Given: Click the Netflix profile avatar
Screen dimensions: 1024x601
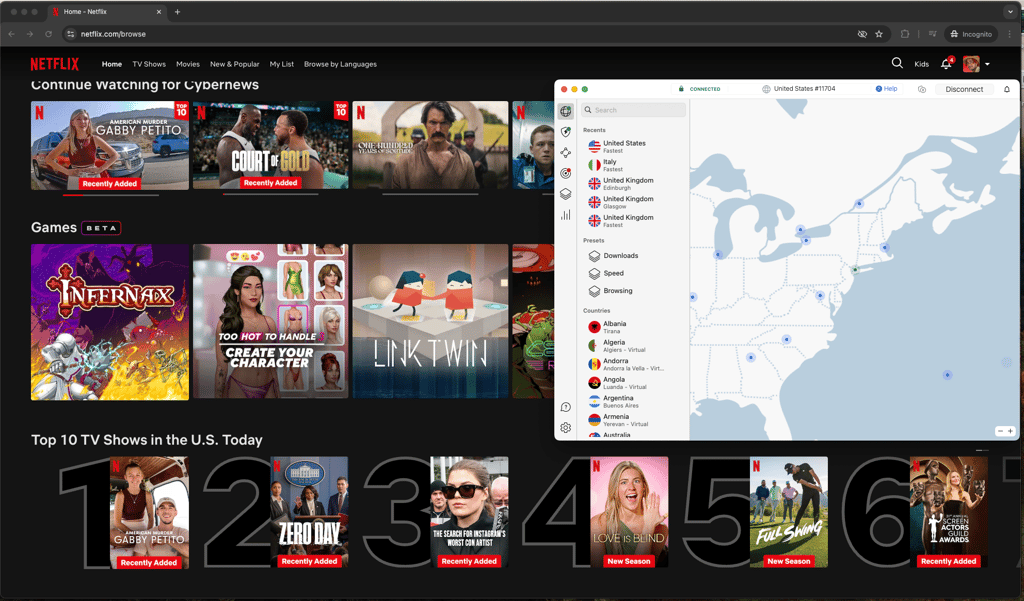Looking at the screenshot, I should coord(971,64).
